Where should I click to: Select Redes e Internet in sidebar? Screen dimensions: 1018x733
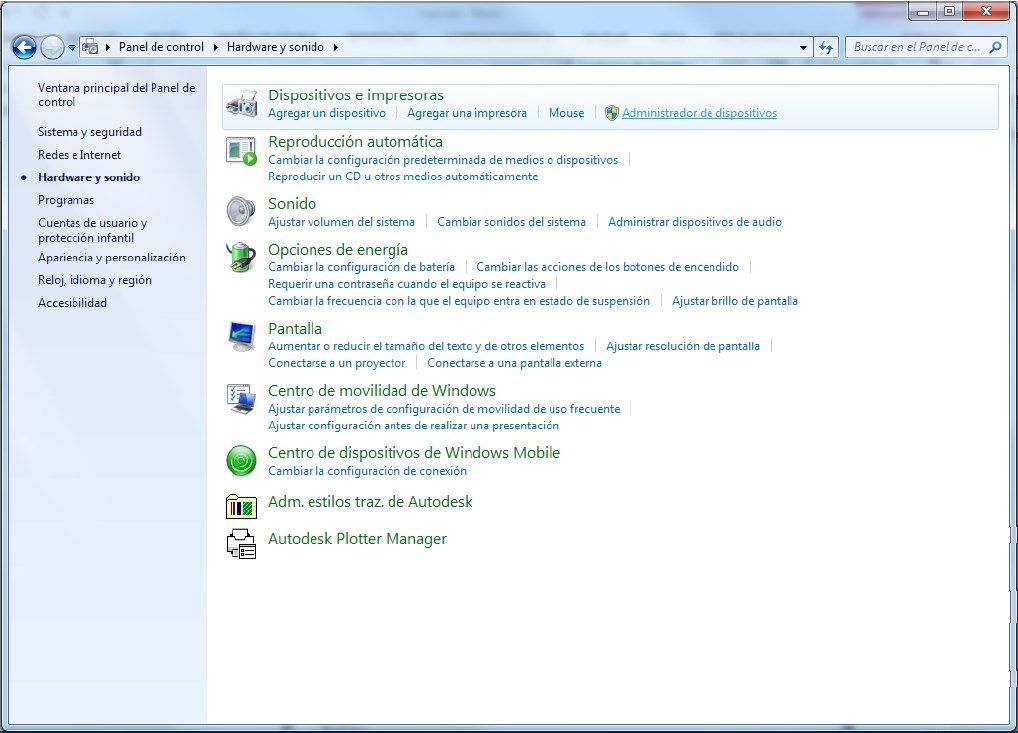pos(79,155)
